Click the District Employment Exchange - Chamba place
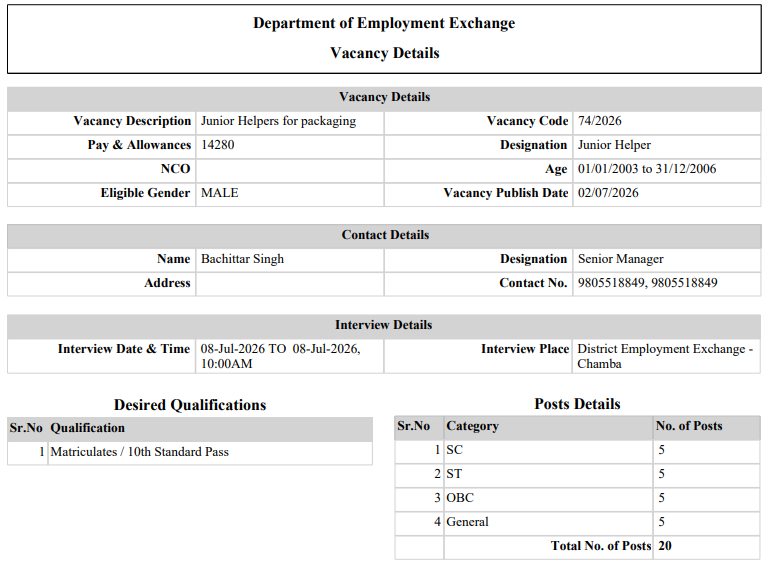This screenshot has height=570, width=770. coord(665,356)
